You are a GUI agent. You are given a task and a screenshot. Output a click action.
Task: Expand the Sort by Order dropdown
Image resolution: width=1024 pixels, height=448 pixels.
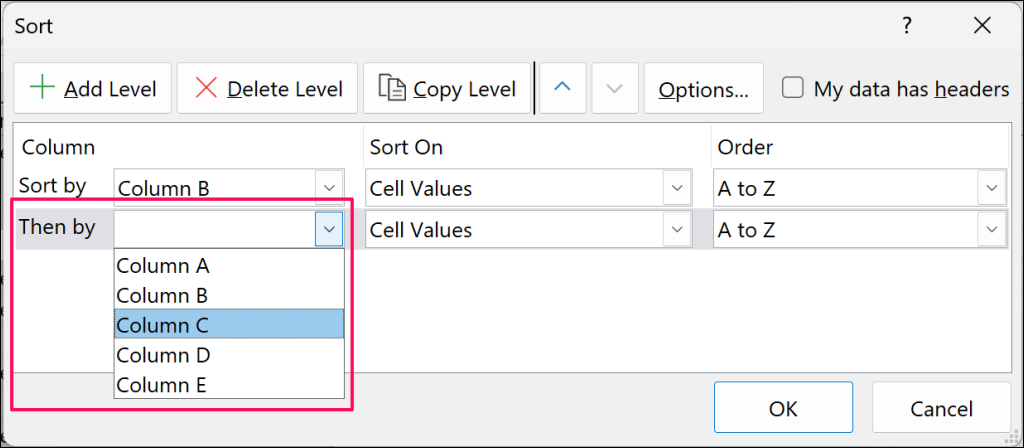click(x=991, y=188)
